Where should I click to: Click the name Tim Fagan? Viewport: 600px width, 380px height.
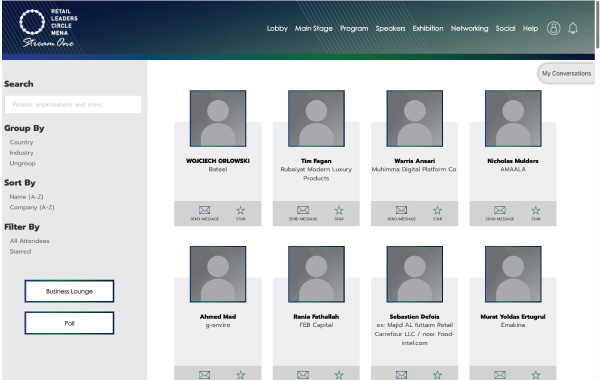pos(316,161)
